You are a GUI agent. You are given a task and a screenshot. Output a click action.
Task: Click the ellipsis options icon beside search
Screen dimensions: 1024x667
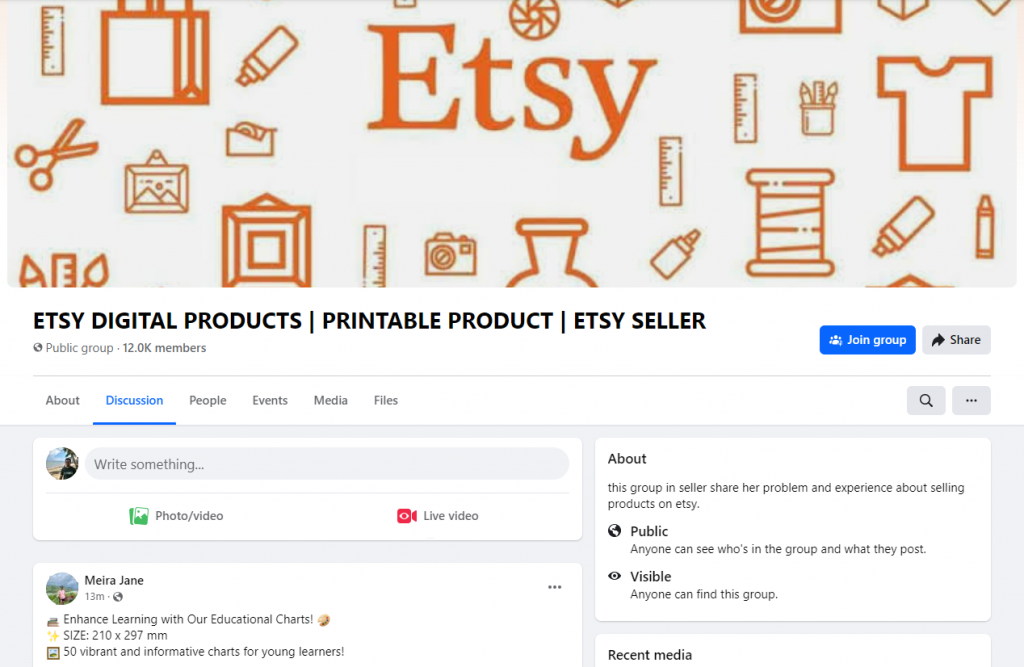pyautogui.click(x=970, y=400)
